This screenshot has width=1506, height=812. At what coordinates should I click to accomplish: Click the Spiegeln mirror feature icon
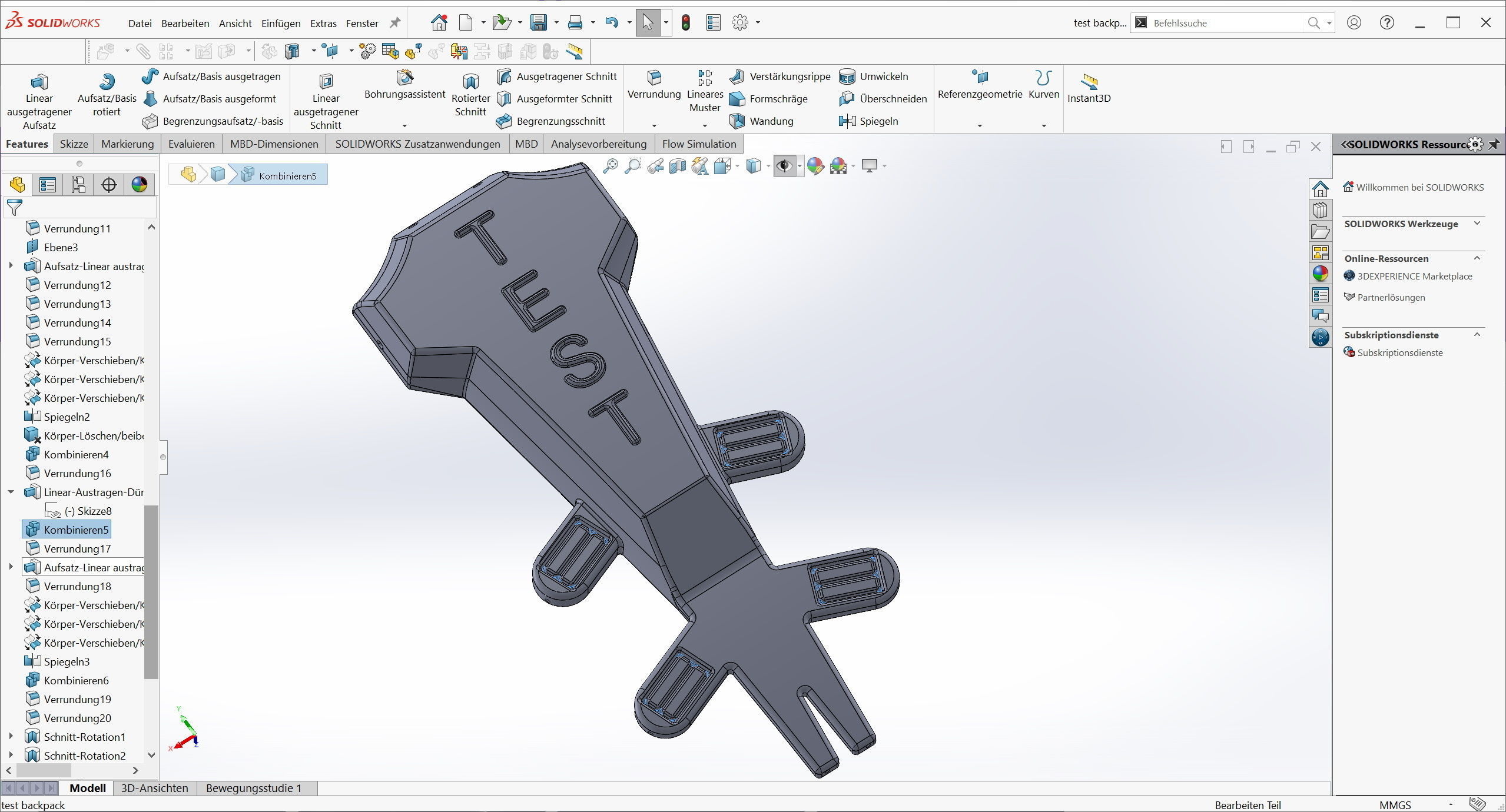[847, 121]
